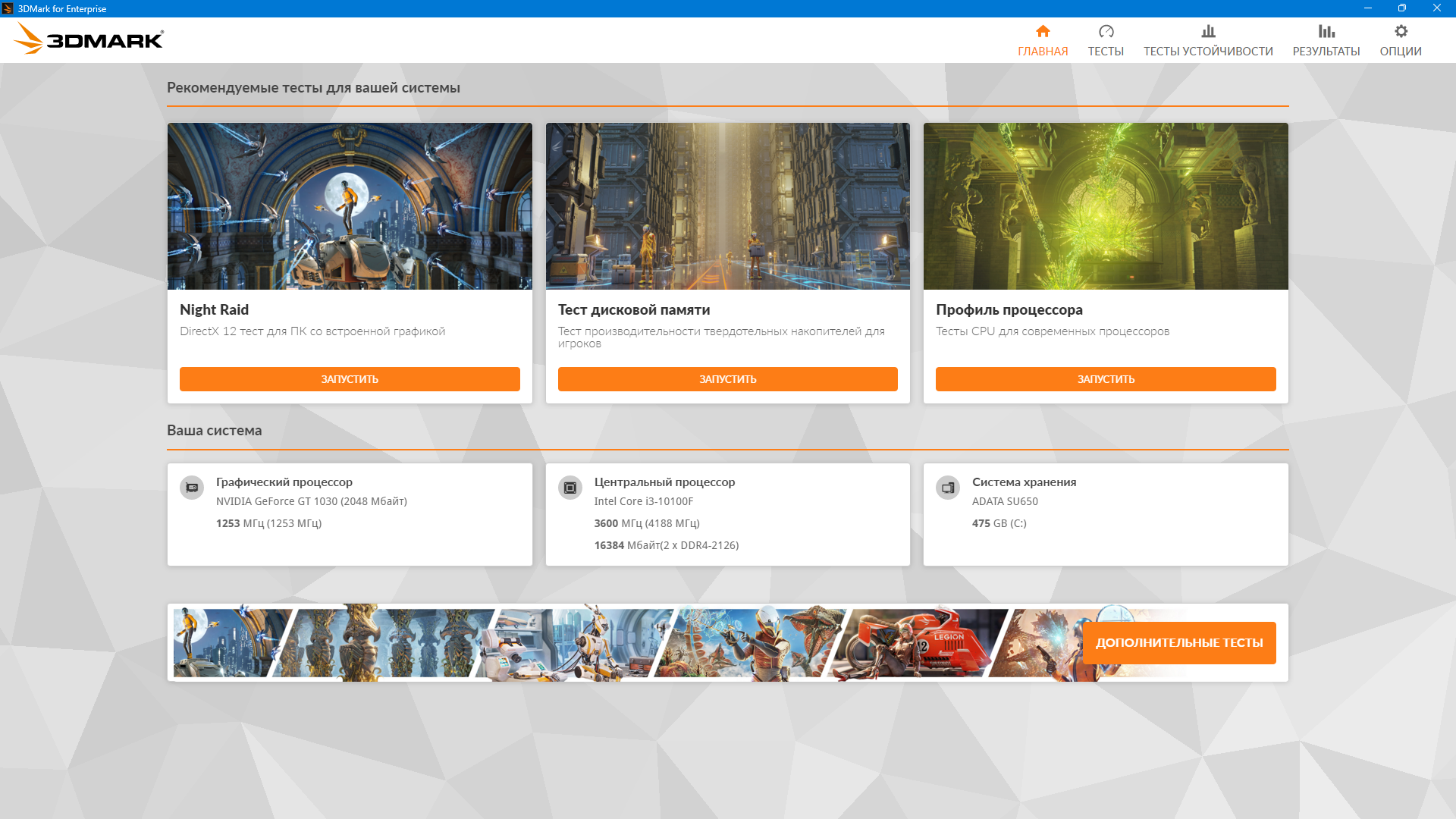
Task: Click the 3DMark logo
Action: [x=89, y=39]
